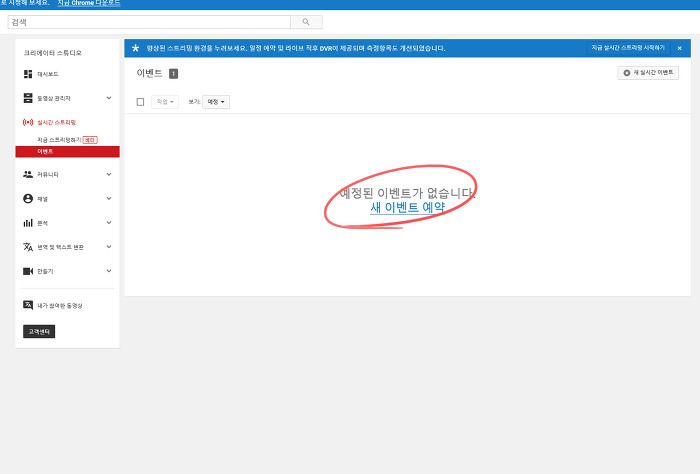Expand the 분석 chevron
Image resolution: width=700 pixels, height=474 pixels.
(x=109, y=222)
